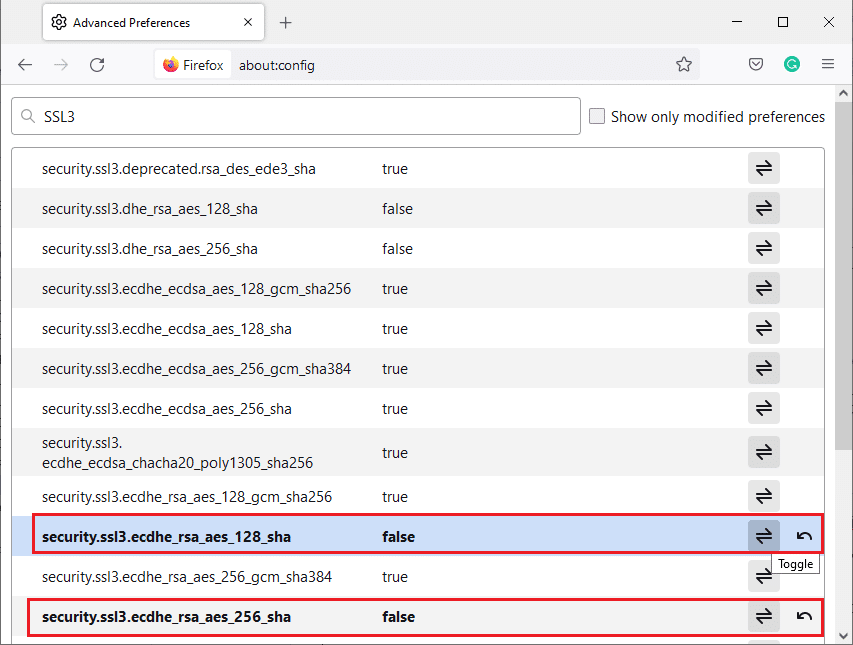The width and height of the screenshot is (853, 645).
Task: Open the Firefox hamburger menu
Action: (x=828, y=64)
